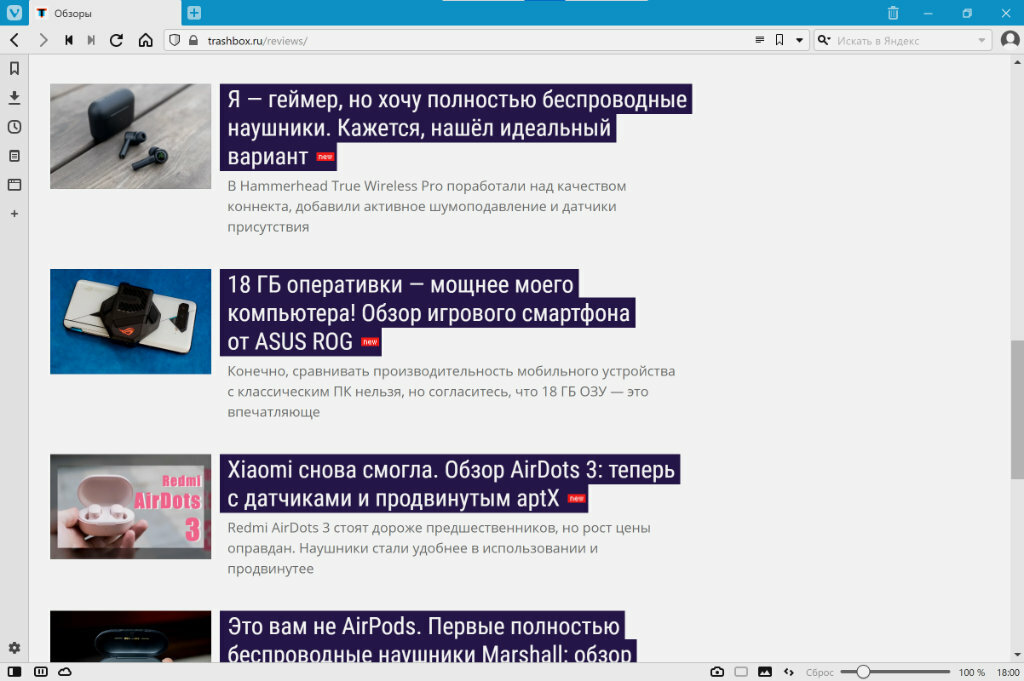Screen dimensions: 1024x681
Task: Open the ASUS ROG smartphone review headline
Action: coord(428,313)
